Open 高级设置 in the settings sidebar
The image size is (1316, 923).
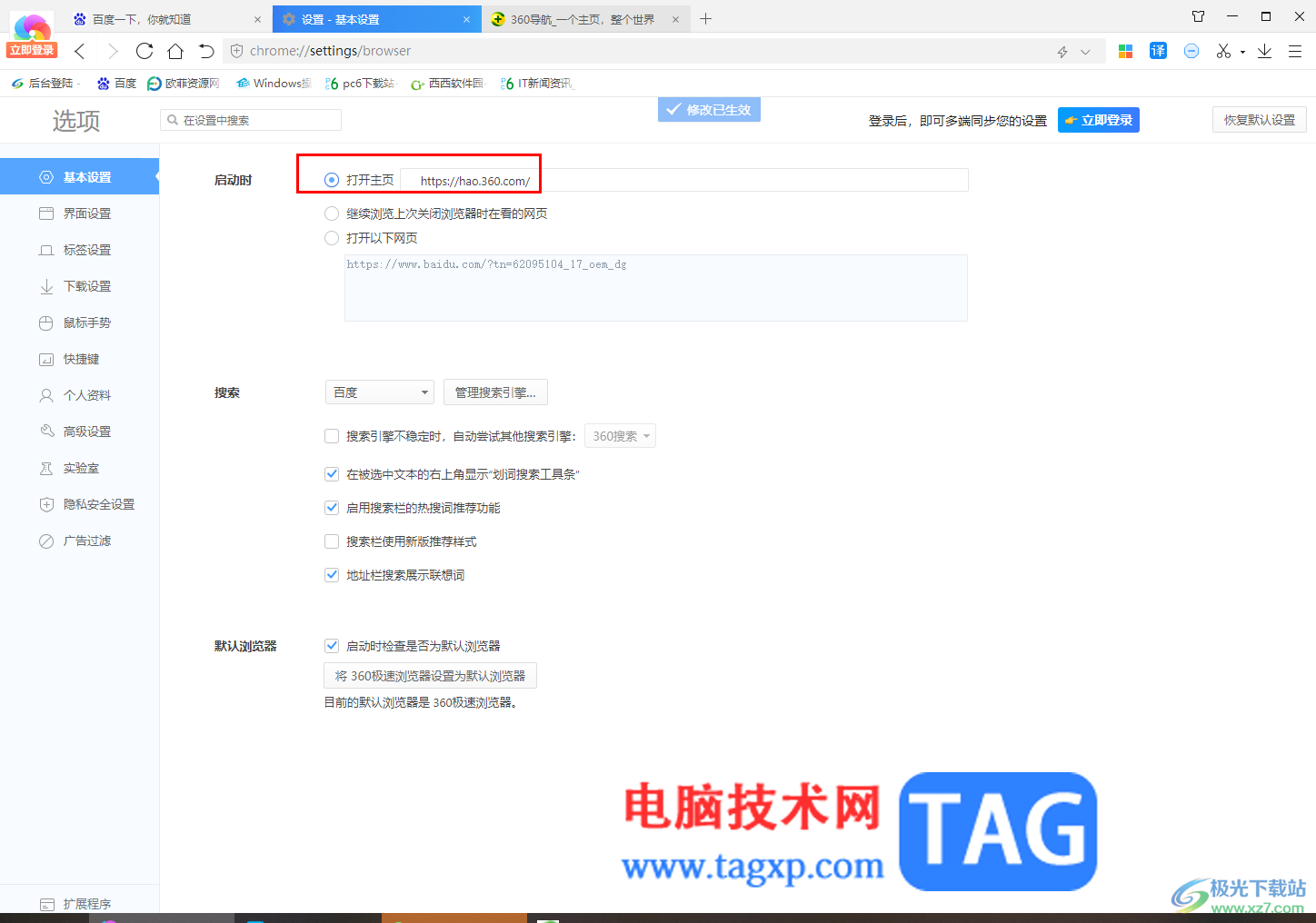click(x=80, y=432)
